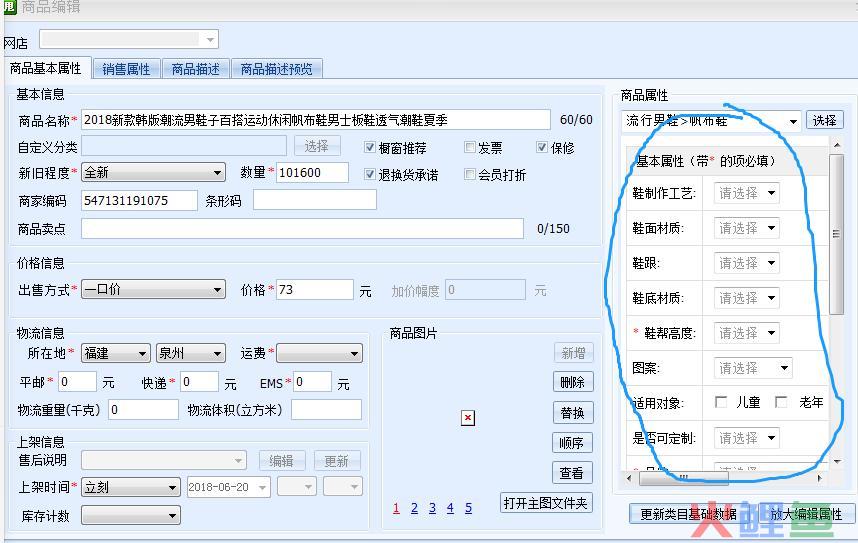Toggle the 退换货承诺 checkbox
The image size is (858, 543).
click(370, 174)
